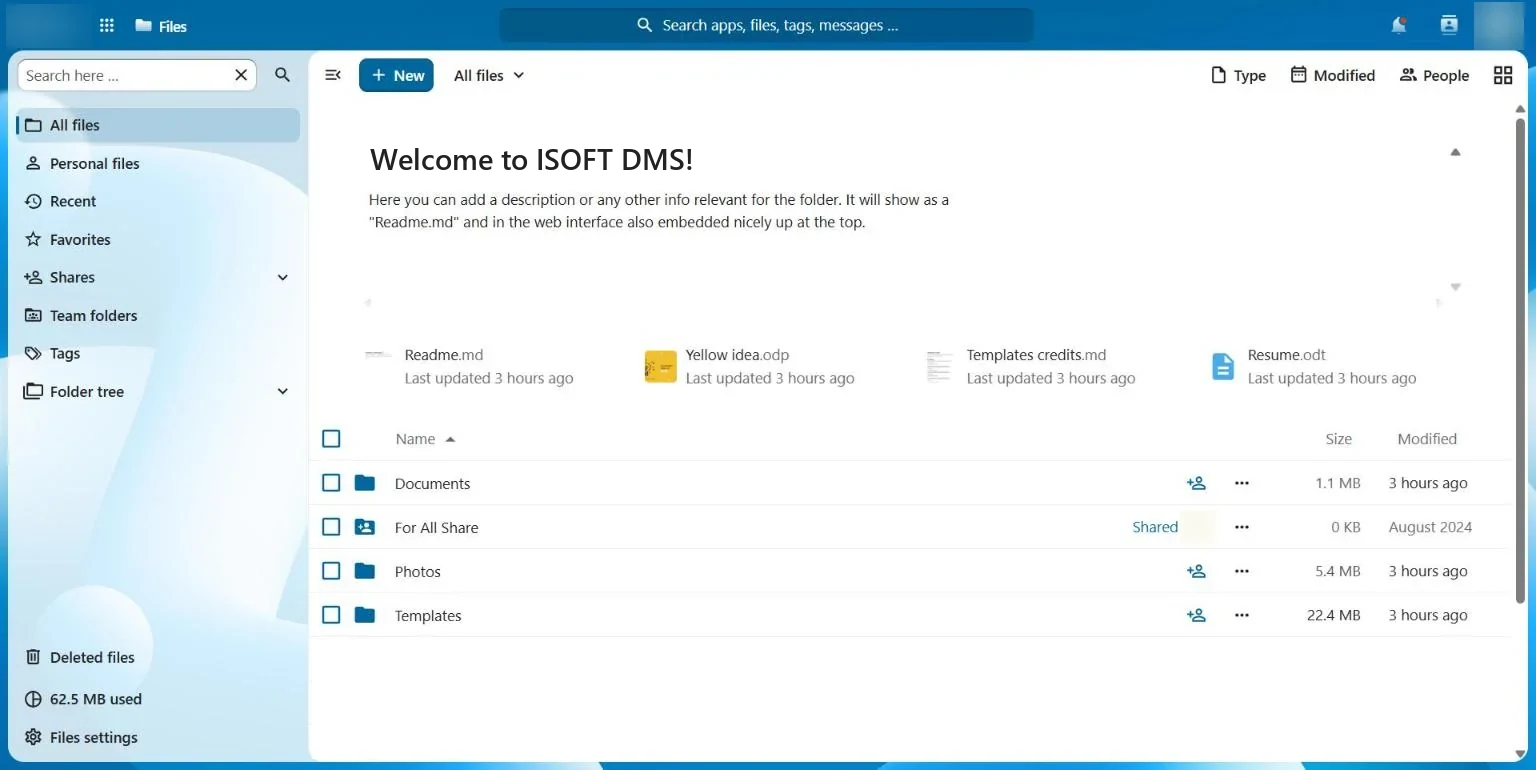This screenshot has height=770, width=1536.
Task: Open the notifications bell icon
Action: [x=1399, y=26]
